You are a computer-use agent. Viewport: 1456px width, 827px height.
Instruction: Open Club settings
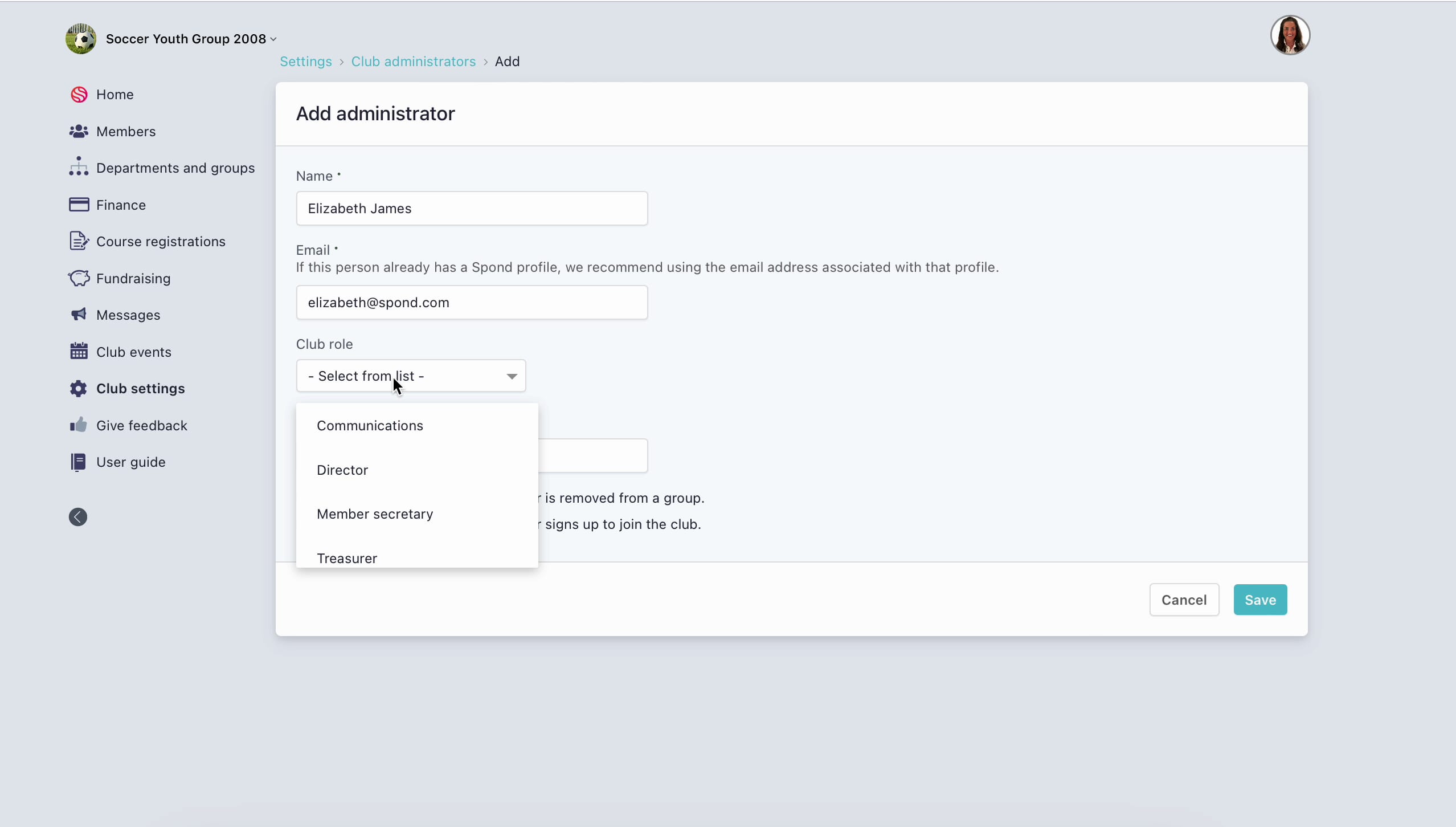tap(140, 388)
